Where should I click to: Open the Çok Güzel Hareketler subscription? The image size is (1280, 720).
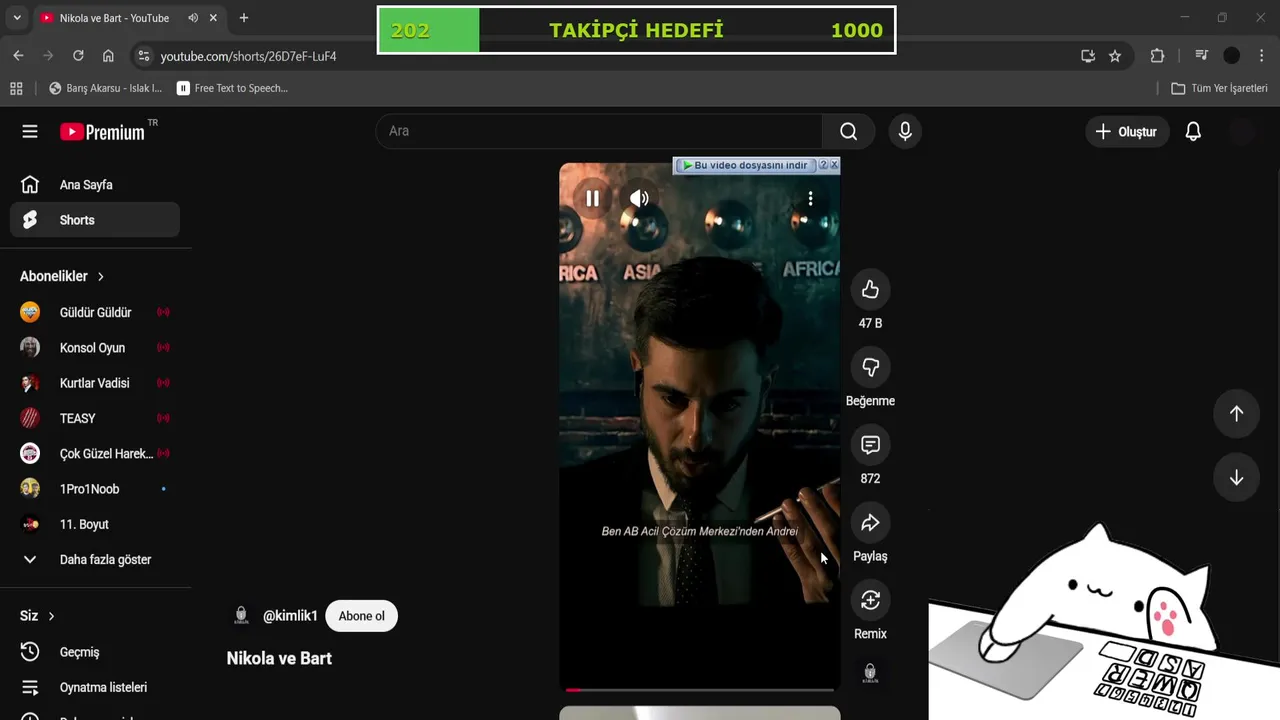pyautogui.click(x=95, y=453)
